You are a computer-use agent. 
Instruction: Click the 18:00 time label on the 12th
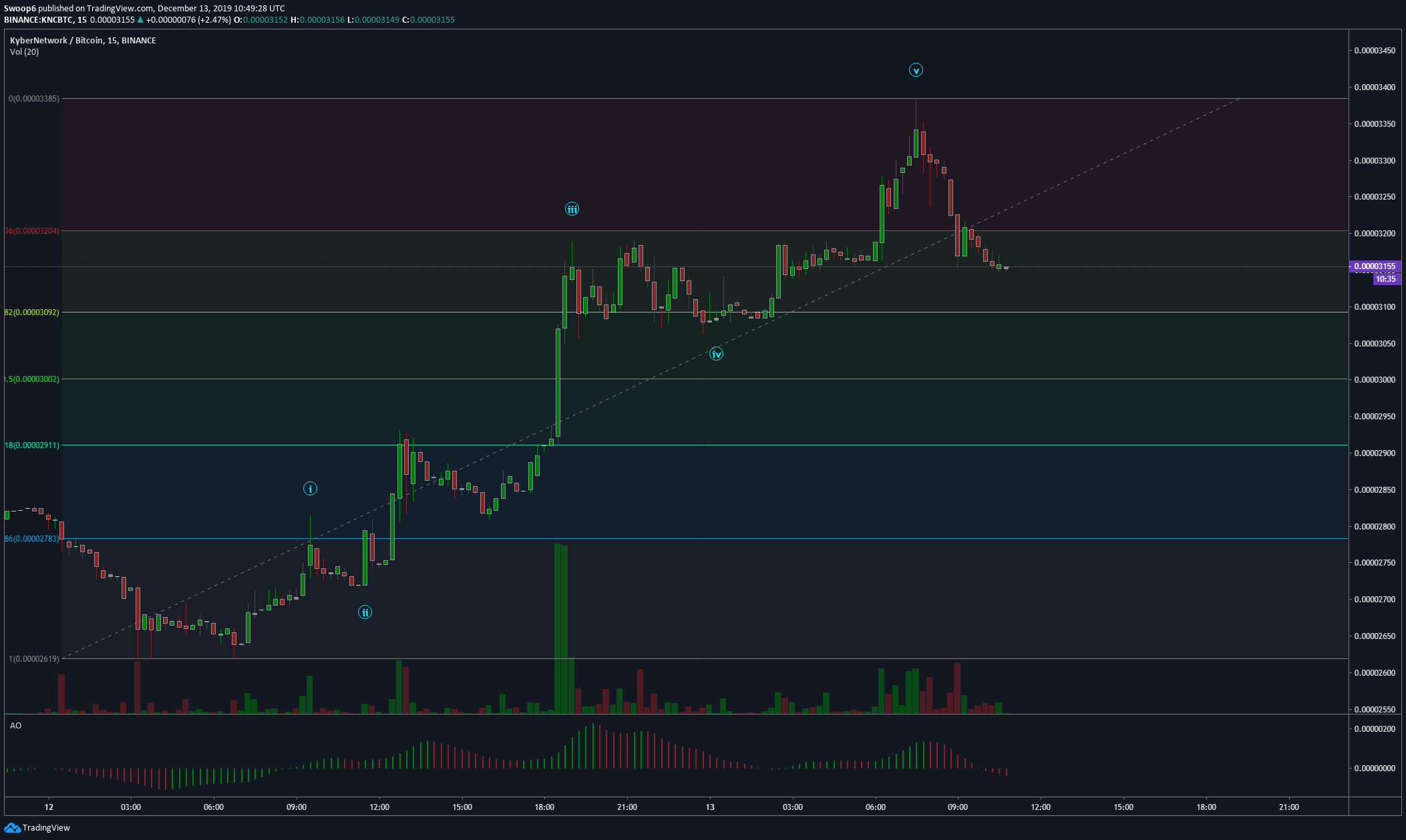[x=544, y=807]
